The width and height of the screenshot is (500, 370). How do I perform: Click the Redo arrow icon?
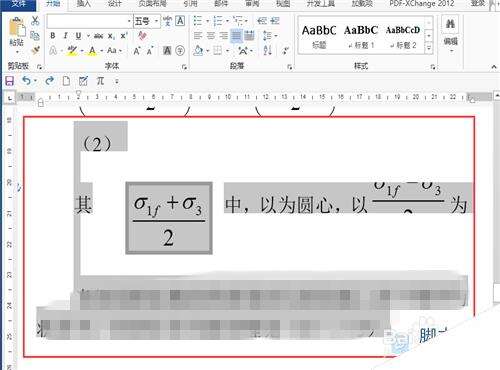(x=49, y=80)
